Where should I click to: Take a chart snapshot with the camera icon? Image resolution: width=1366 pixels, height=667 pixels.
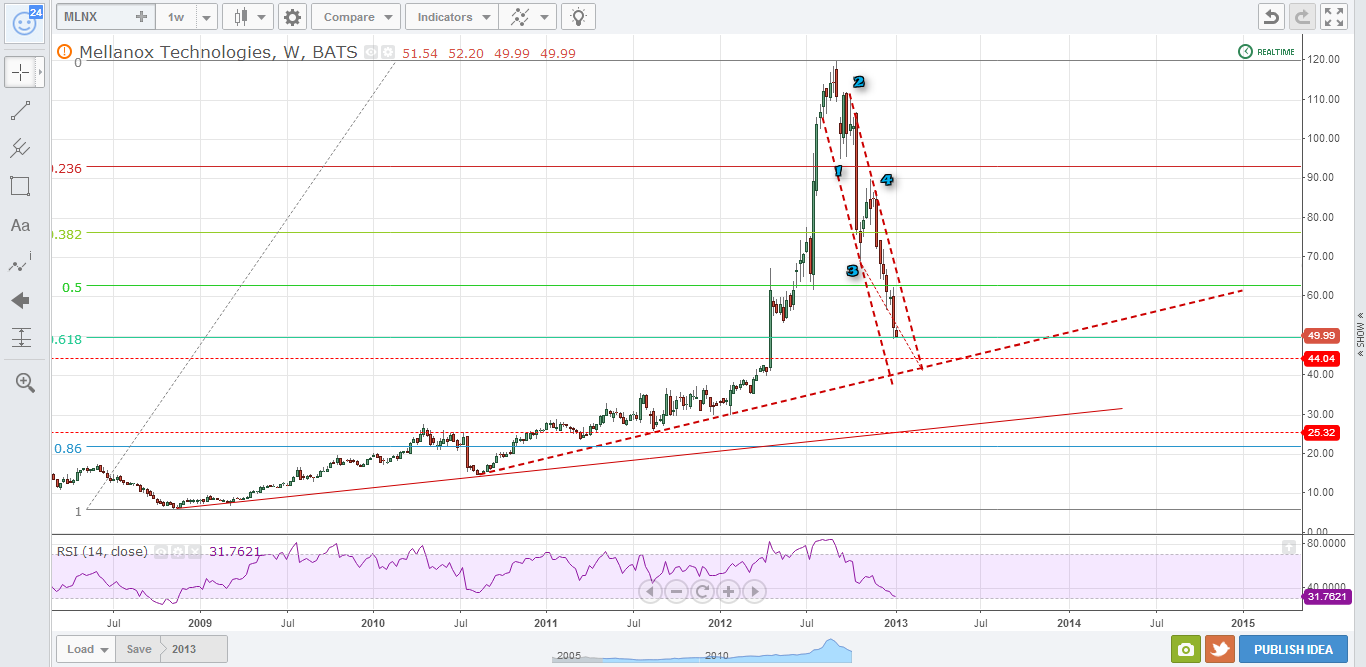tap(1185, 649)
